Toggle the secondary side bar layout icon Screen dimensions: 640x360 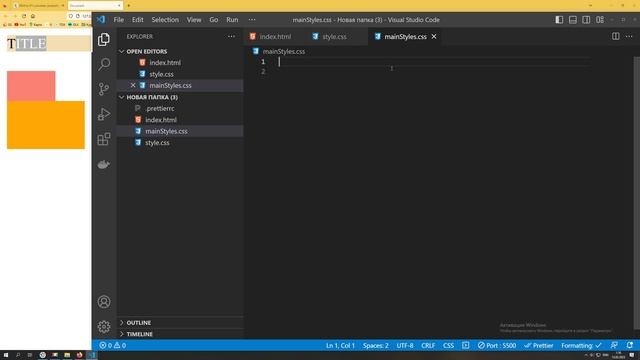click(586, 20)
